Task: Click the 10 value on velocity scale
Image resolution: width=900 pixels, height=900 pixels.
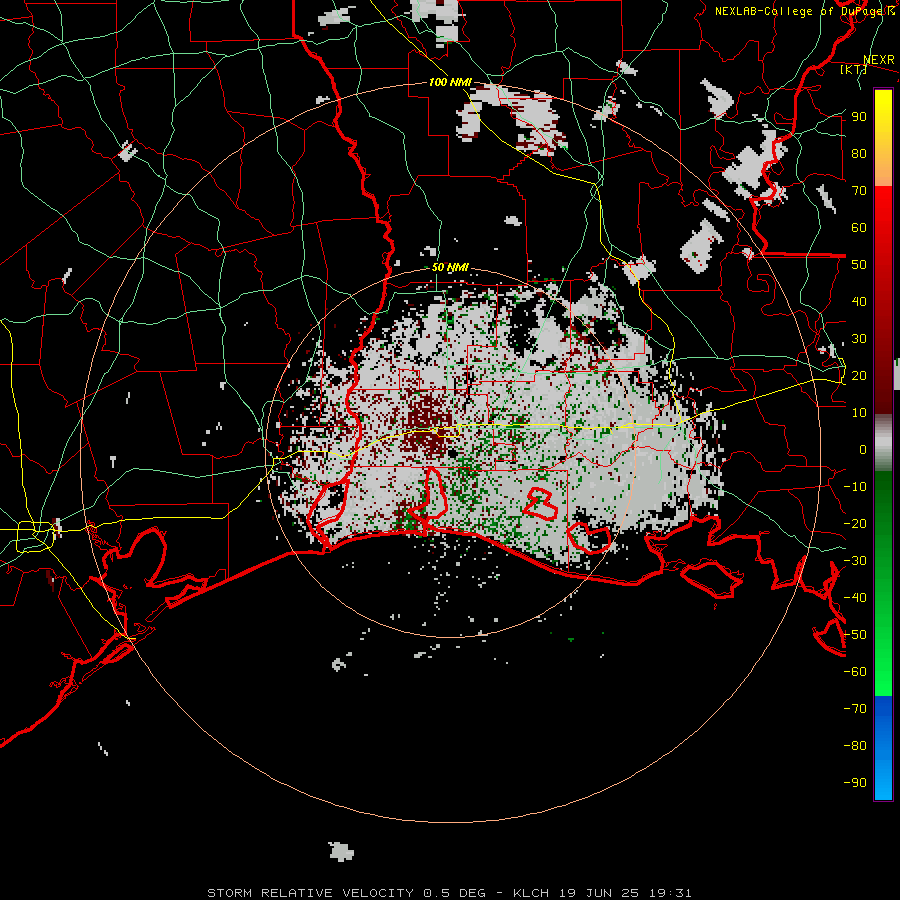Action: (x=859, y=413)
